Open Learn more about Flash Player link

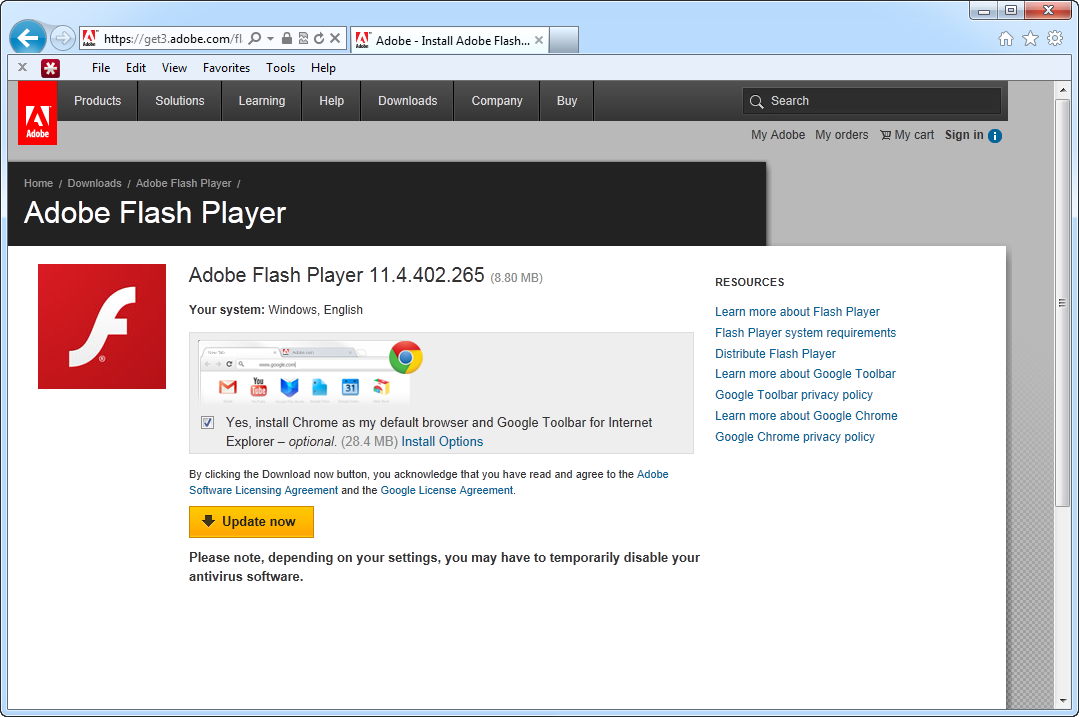tap(797, 312)
